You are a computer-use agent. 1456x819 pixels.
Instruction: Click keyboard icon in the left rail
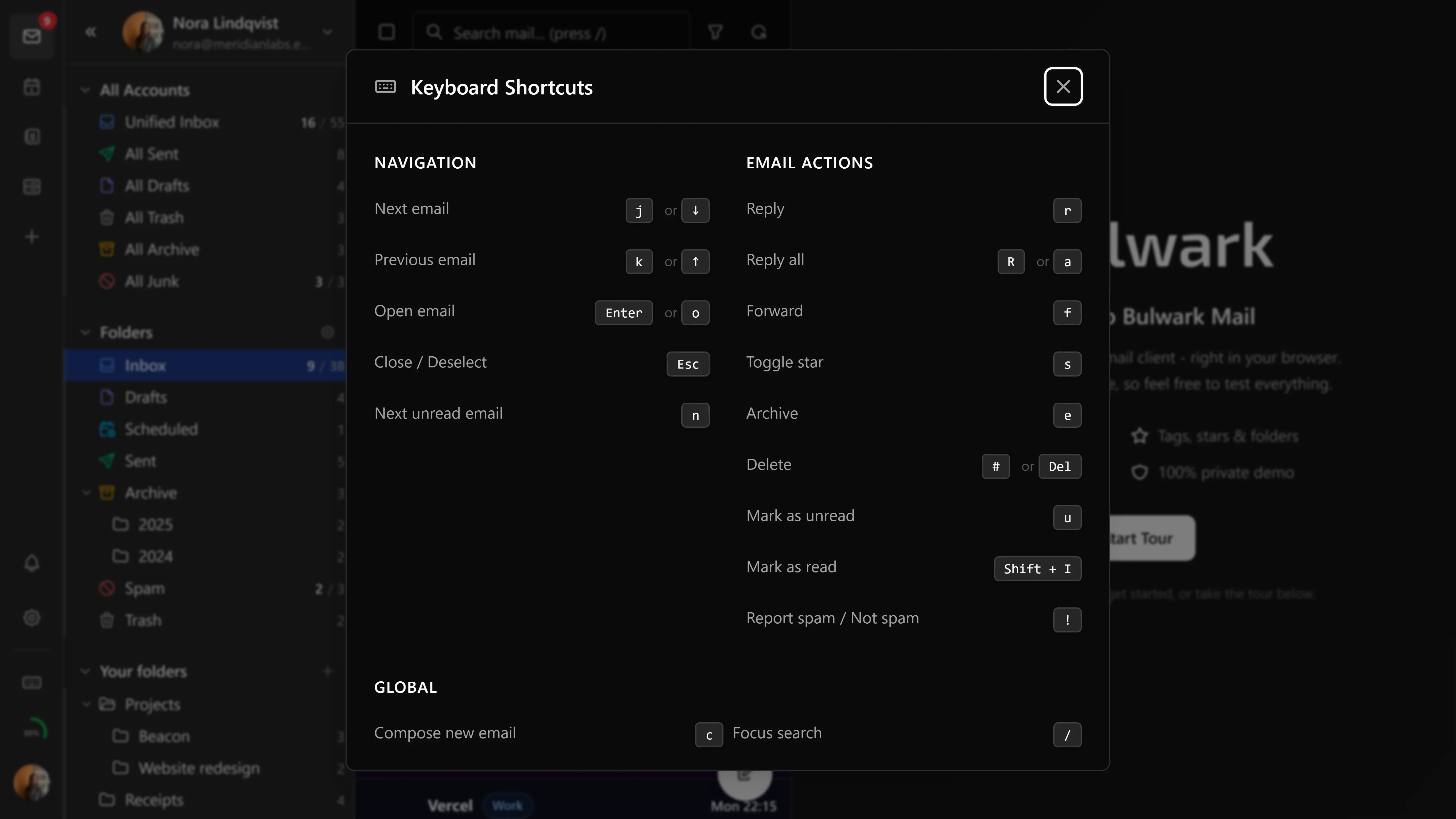click(x=32, y=683)
